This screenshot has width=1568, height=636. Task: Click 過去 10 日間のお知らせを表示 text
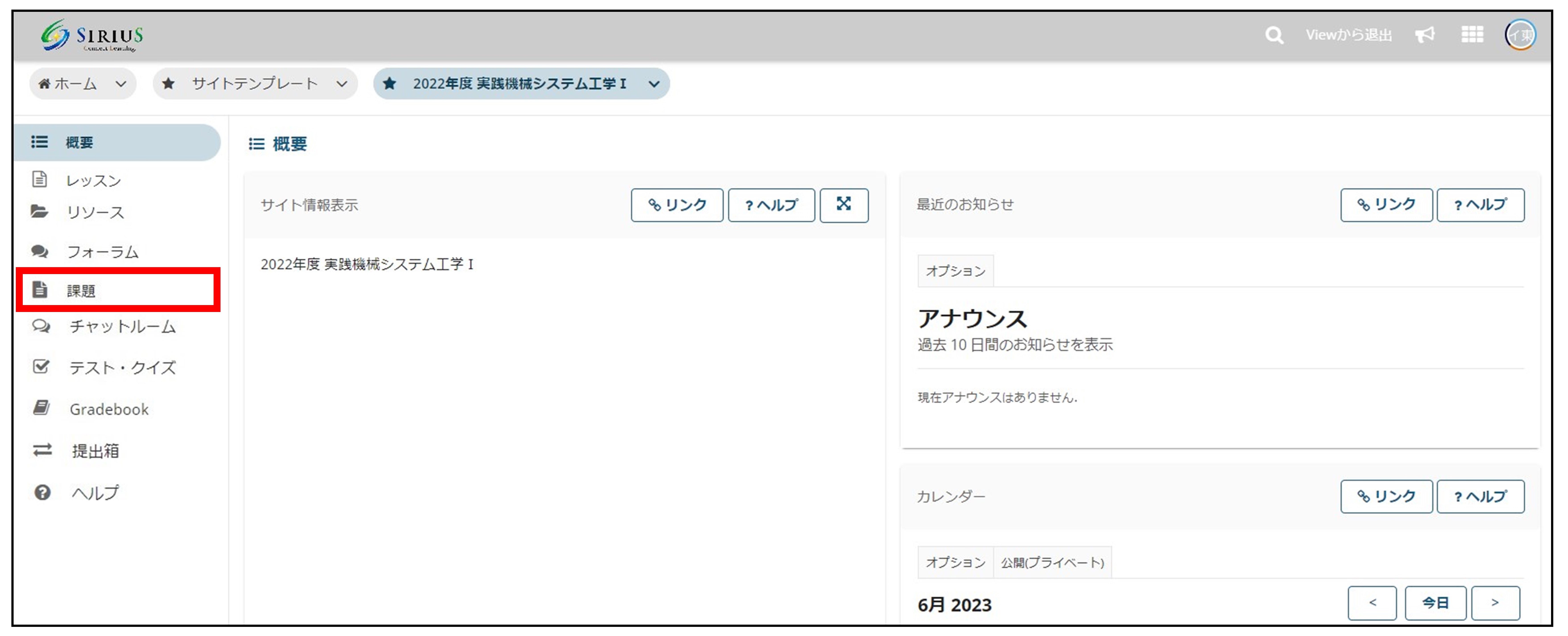[1015, 345]
